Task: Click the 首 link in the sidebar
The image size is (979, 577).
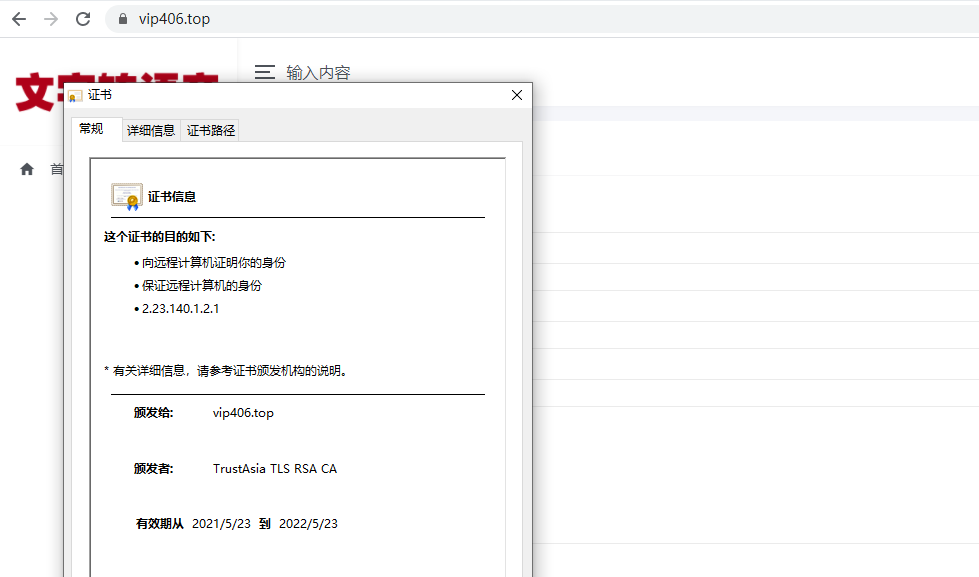Action: [57, 169]
